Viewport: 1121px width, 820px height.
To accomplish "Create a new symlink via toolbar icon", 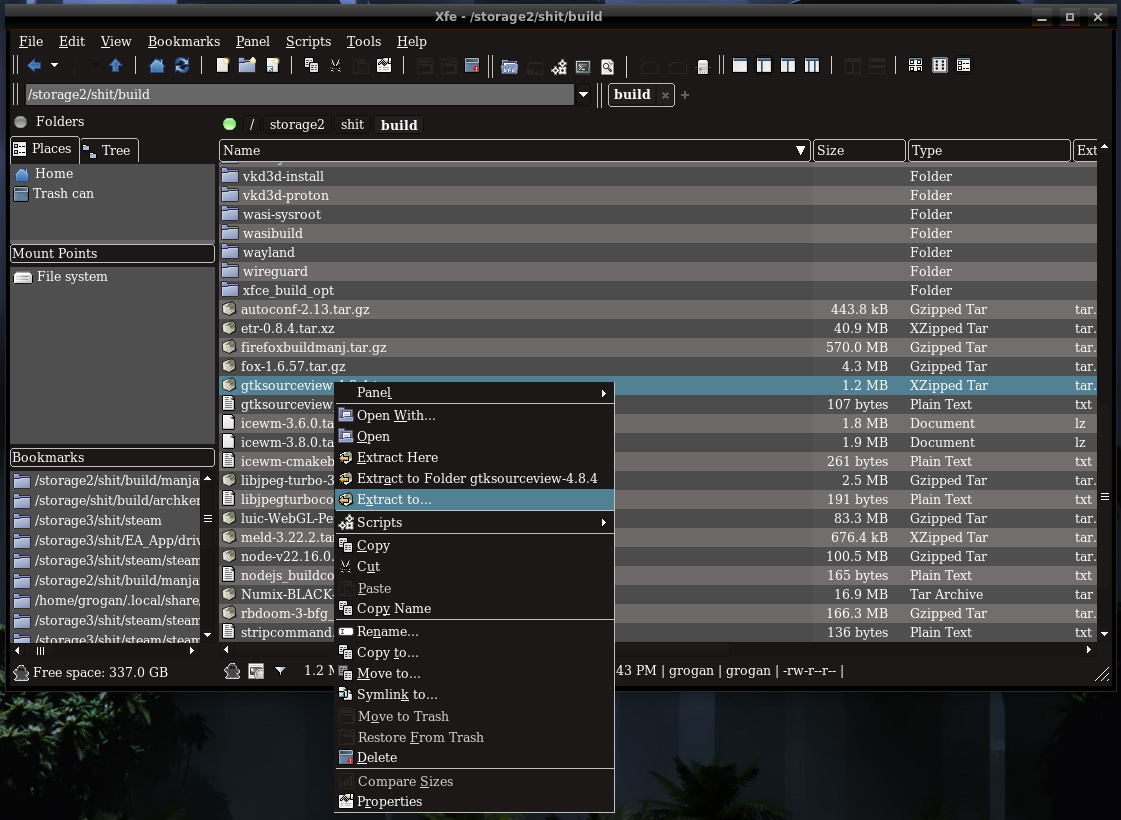I will [272, 66].
